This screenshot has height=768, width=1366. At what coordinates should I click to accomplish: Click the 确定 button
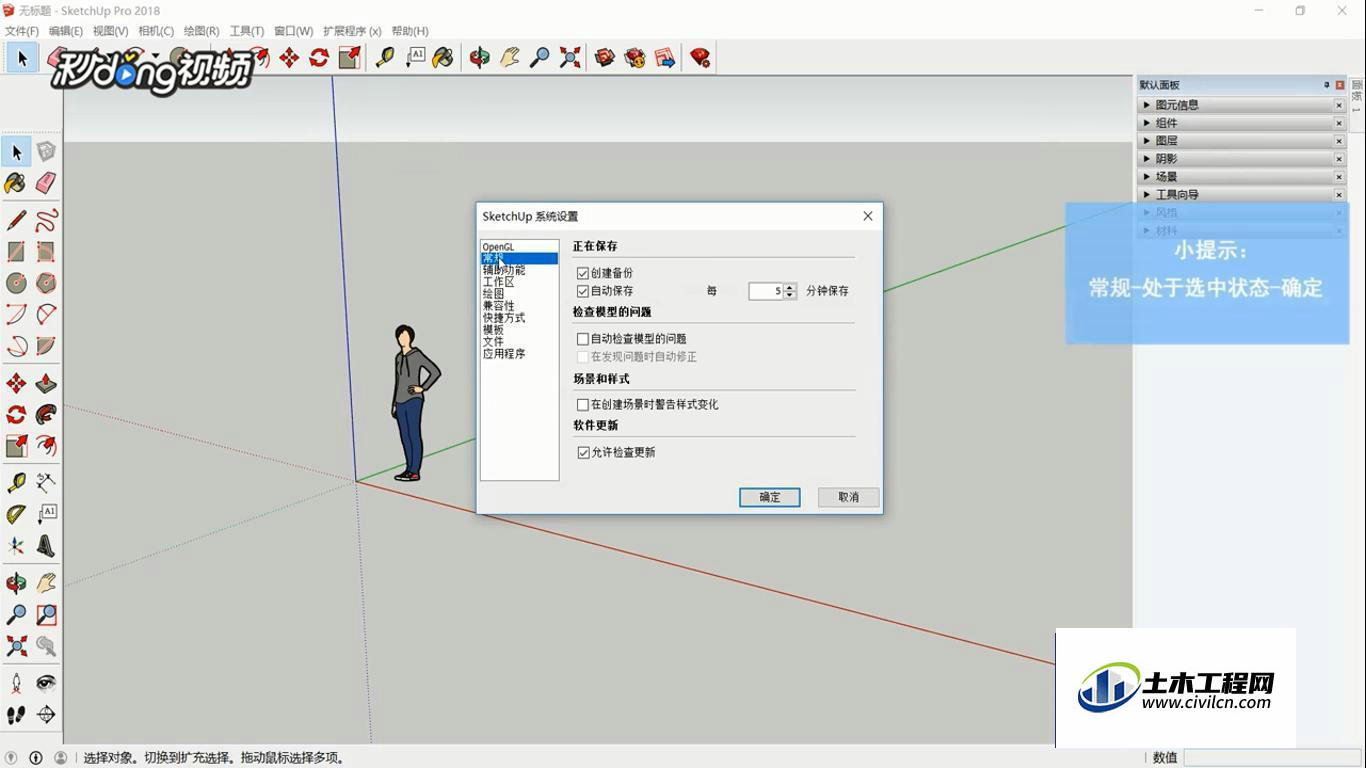click(x=770, y=497)
